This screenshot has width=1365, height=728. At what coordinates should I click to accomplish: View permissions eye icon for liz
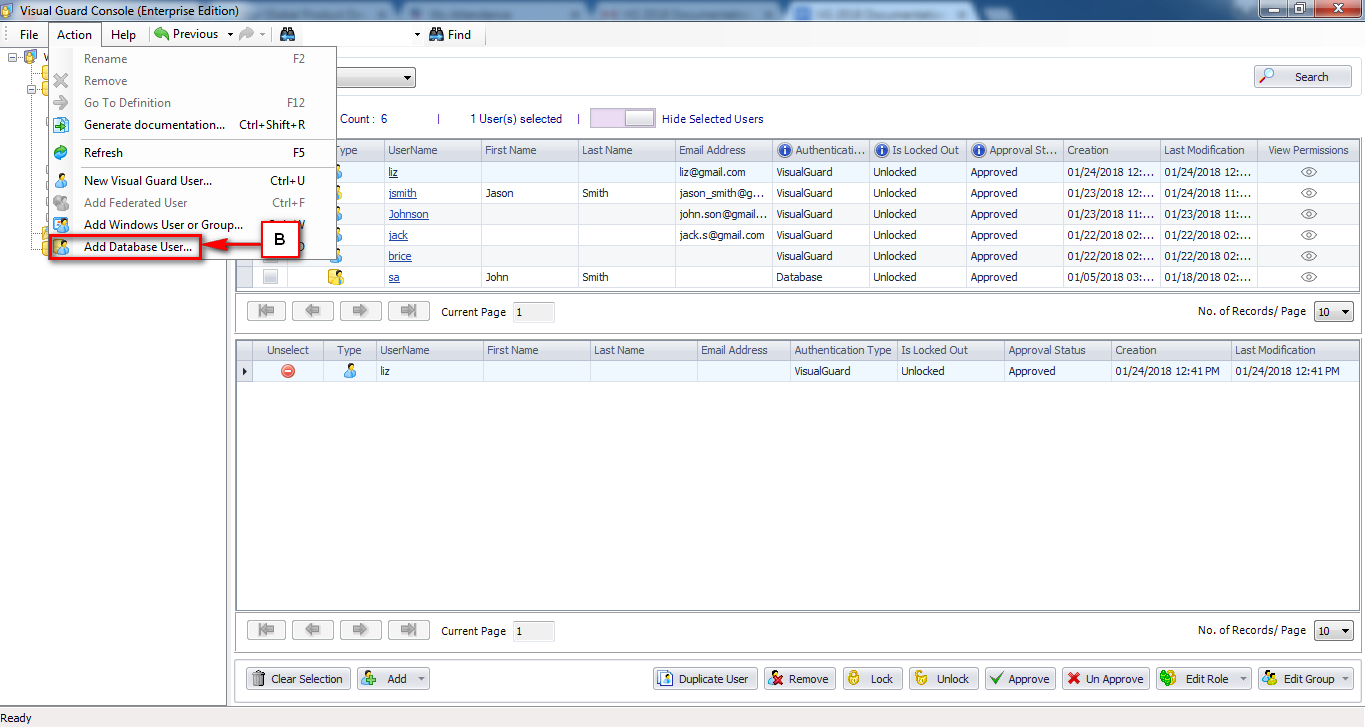(x=1308, y=172)
